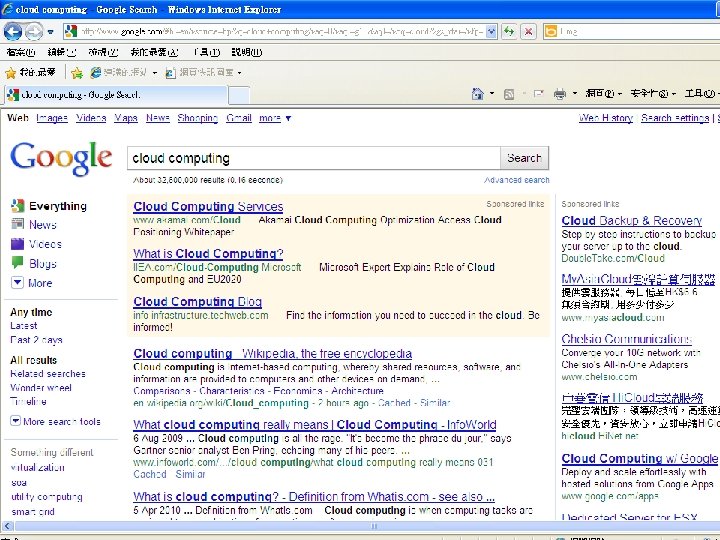Click the Google Search button
This screenshot has height=540, width=720.
point(524,158)
